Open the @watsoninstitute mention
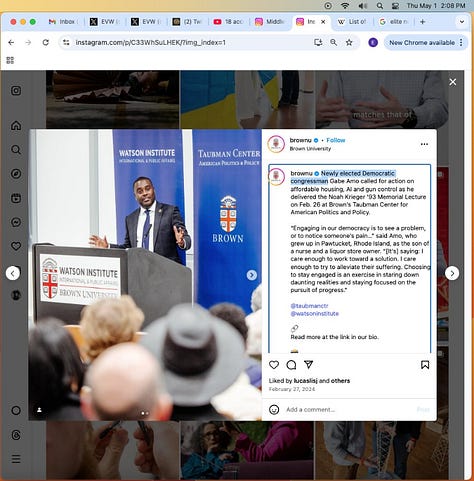474x481 pixels. click(315, 314)
